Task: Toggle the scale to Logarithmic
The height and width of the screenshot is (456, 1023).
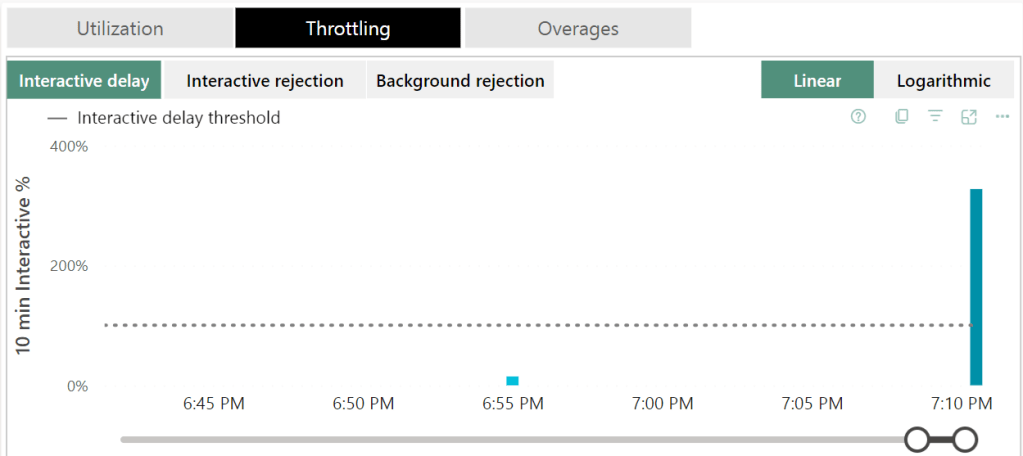Action: pos(944,81)
